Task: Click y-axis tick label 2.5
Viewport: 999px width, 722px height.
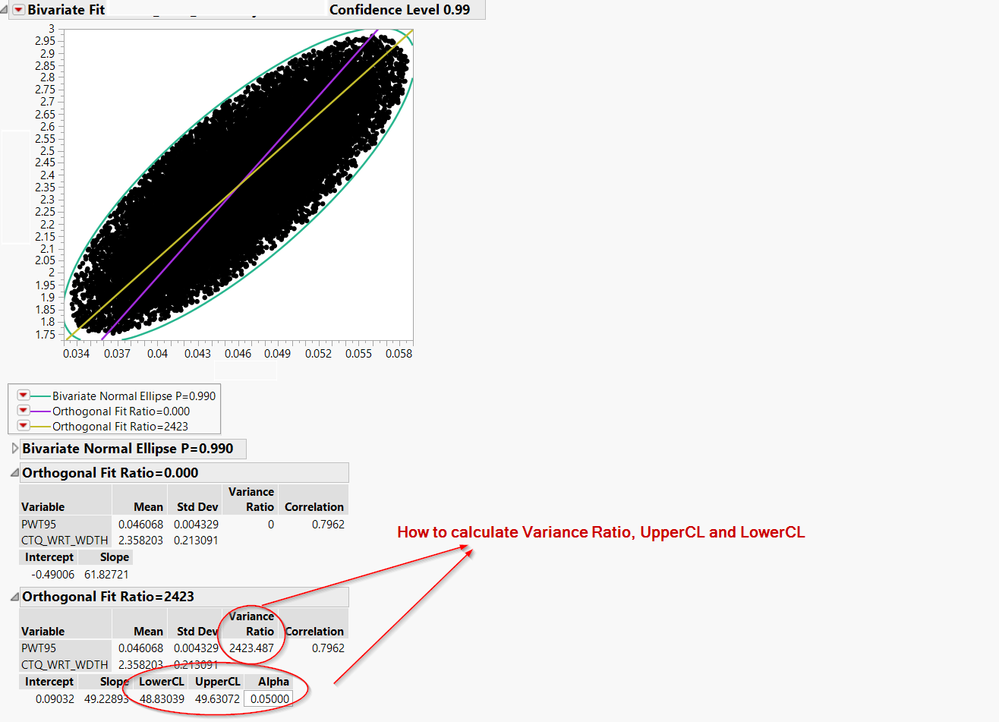Action: [x=47, y=151]
